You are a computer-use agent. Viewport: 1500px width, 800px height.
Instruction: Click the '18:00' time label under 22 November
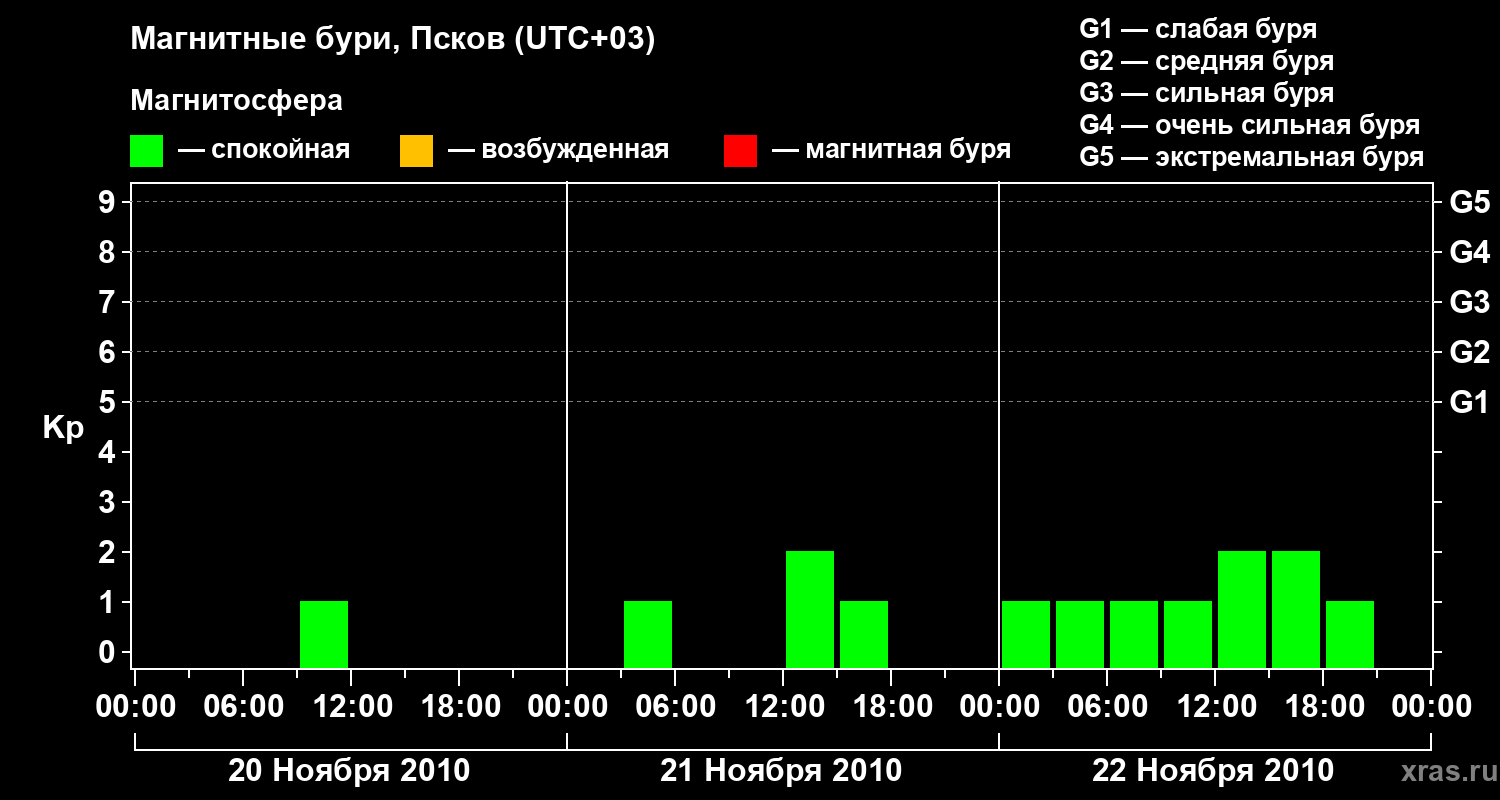coord(1323,706)
